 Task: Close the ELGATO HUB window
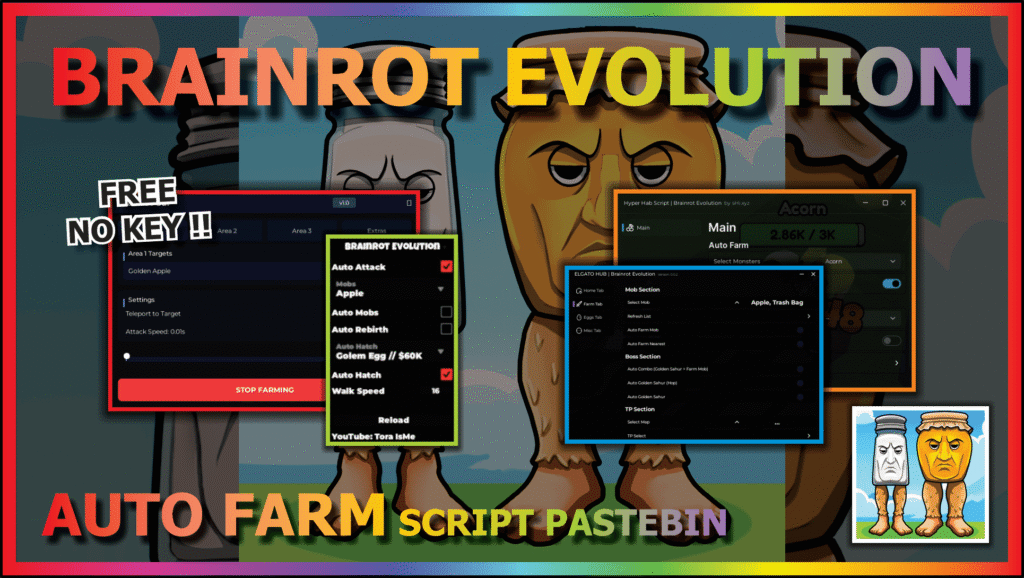click(x=813, y=274)
